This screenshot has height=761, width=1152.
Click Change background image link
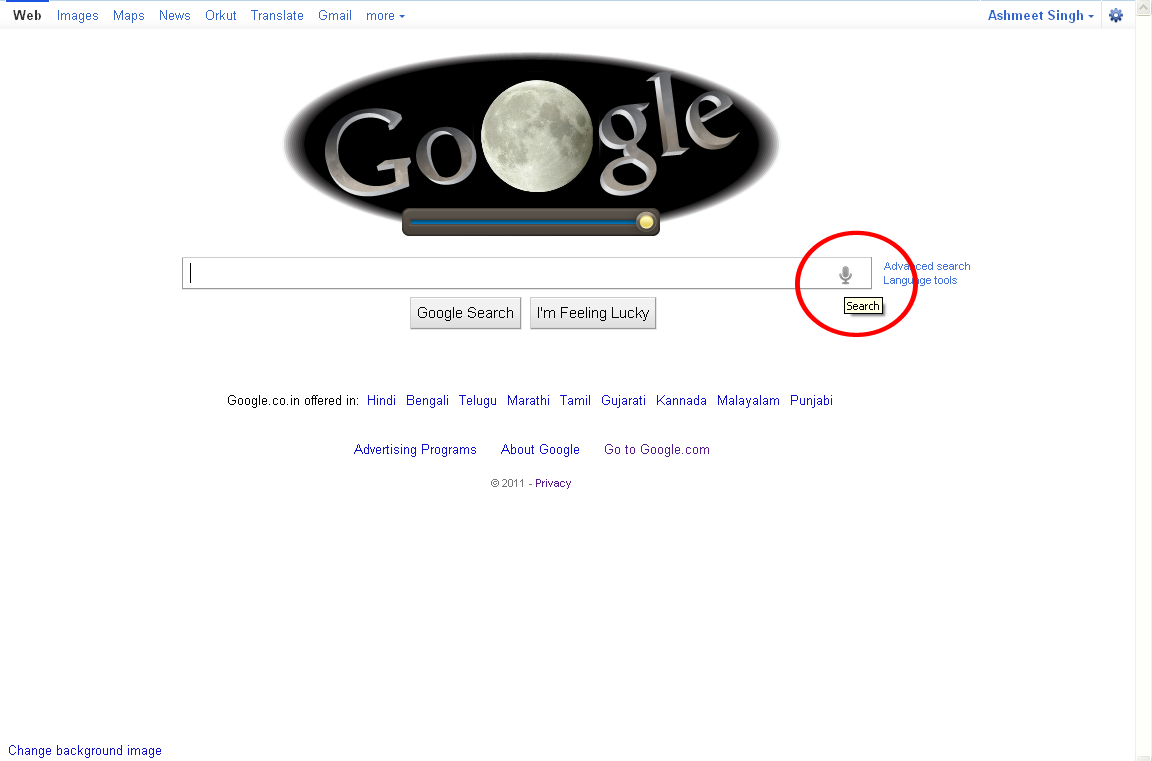[x=85, y=751]
